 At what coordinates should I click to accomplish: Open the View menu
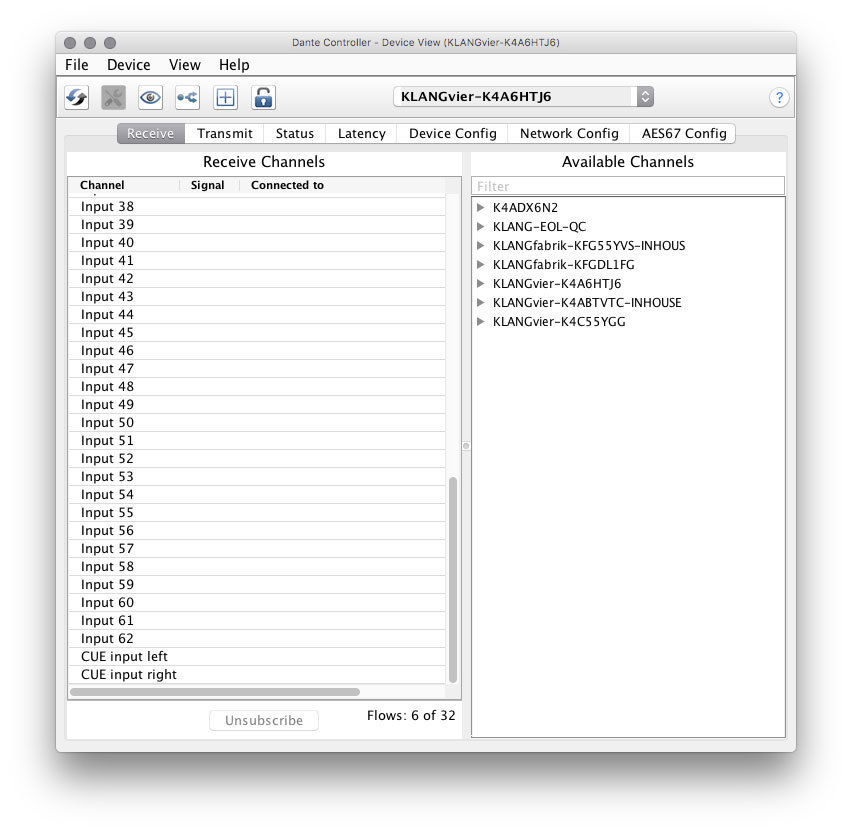click(185, 65)
